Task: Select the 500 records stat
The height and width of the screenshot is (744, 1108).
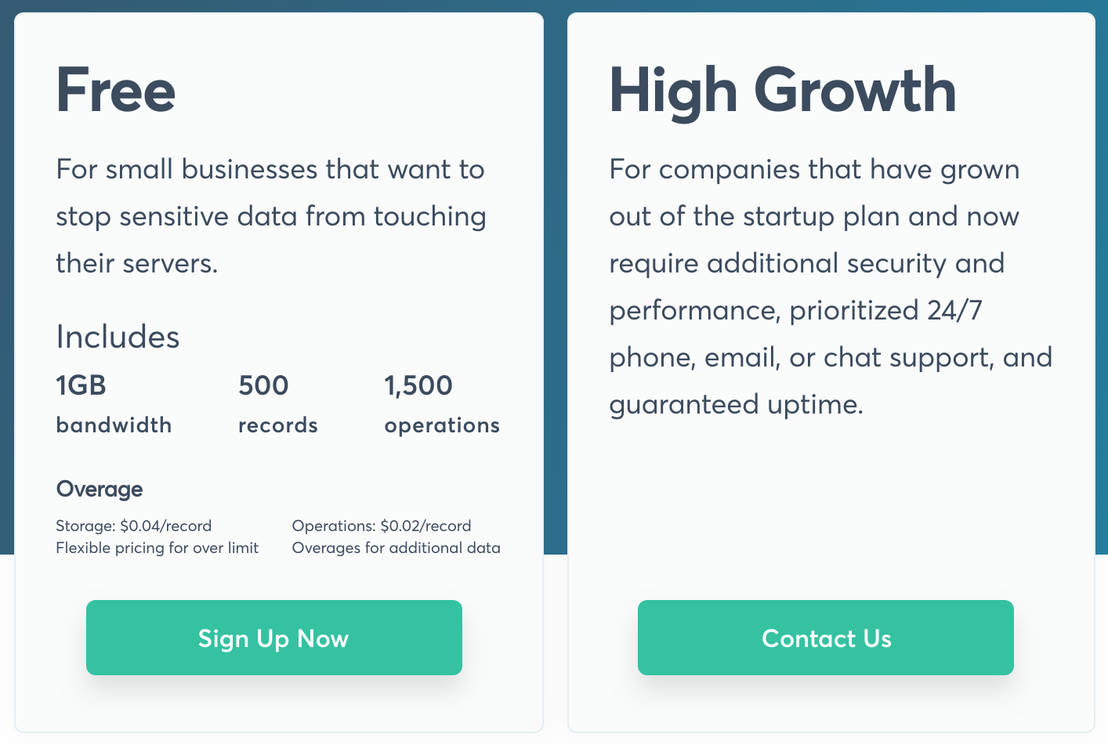Action: pos(278,404)
